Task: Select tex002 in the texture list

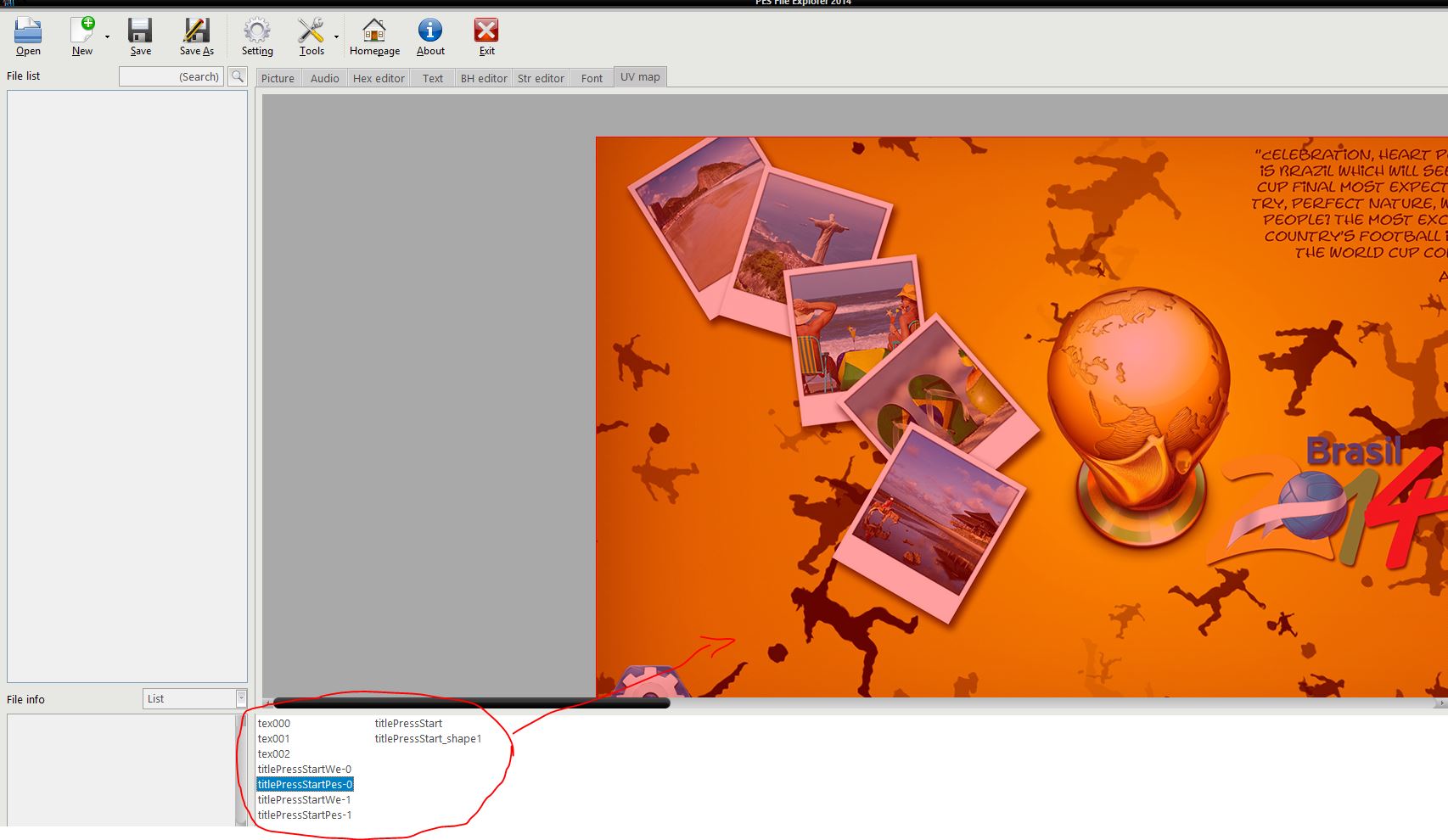Action: pos(274,754)
